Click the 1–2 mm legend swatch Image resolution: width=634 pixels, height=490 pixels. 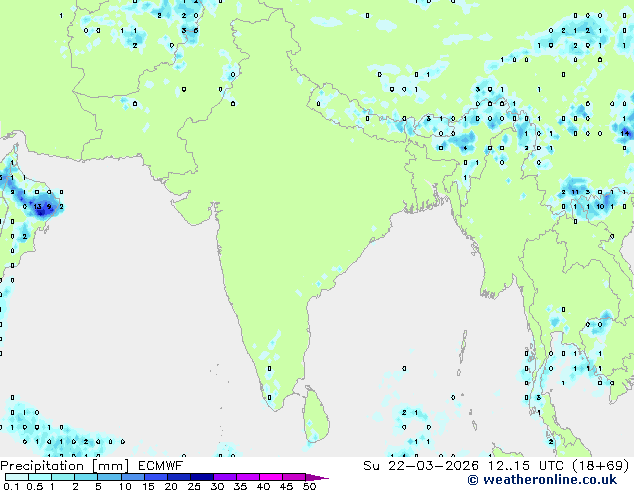click(63, 477)
